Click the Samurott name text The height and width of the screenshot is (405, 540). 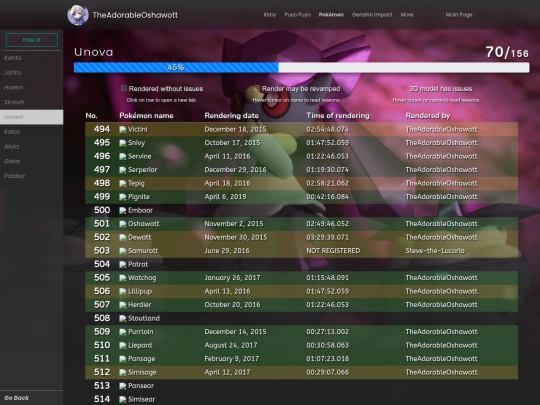143,251
